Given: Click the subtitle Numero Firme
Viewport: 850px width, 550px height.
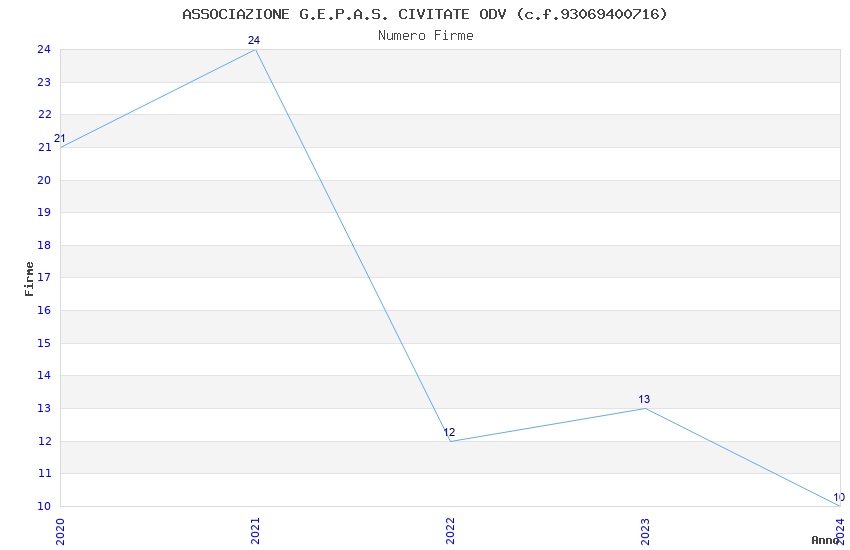Looking at the screenshot, I should click(426, 36).
